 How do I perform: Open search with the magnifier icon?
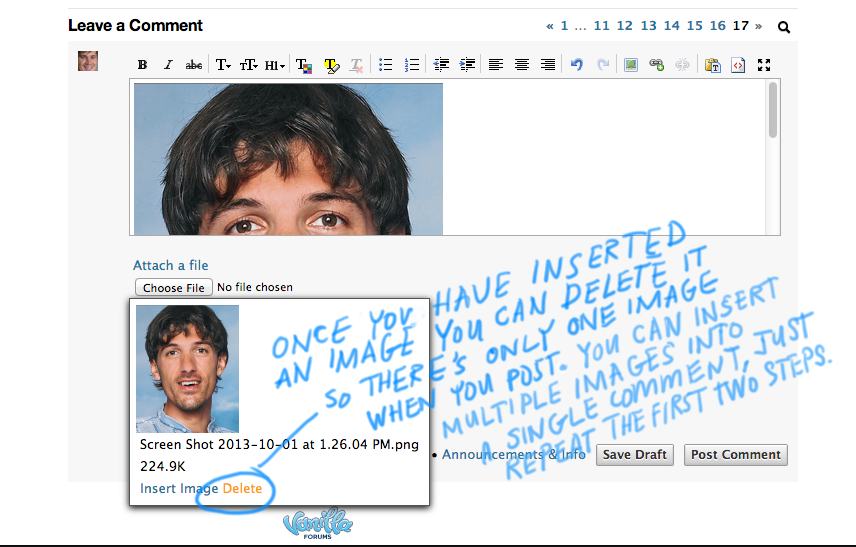784,27
